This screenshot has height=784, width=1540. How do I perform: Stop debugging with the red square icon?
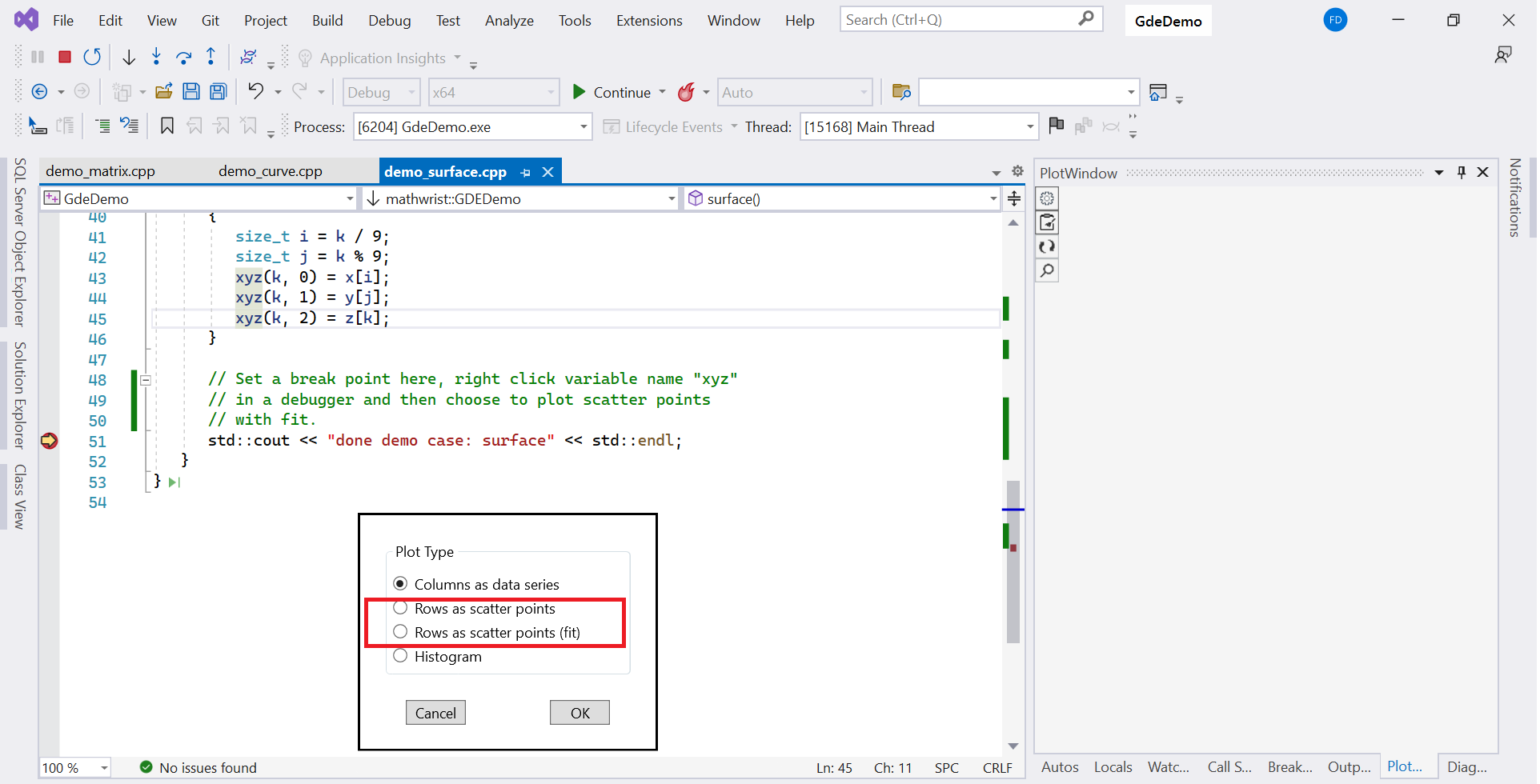tap(65, 57)
